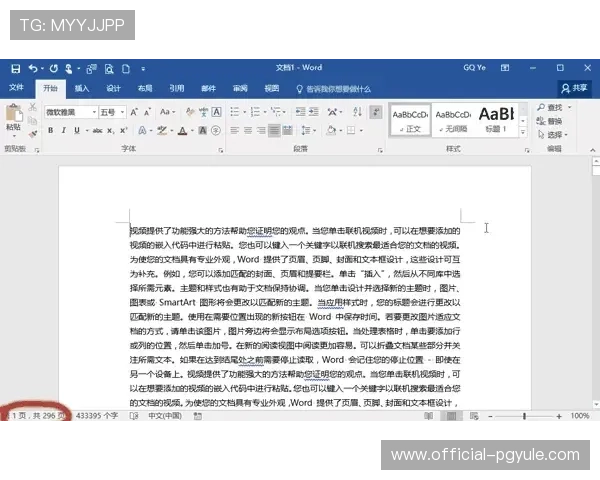Click the macro recording icon in the status bar
The width and height of the screenshot is (600, 480).
[197, 416]
